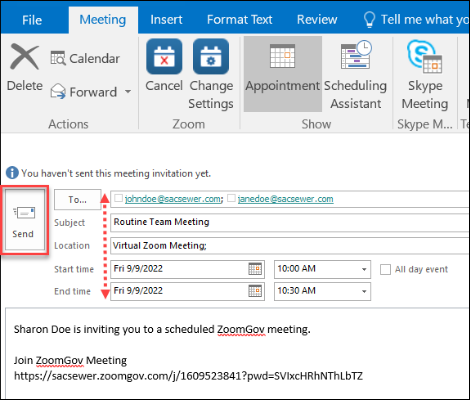Click the Delete X icon
Image resolution: width=470 pixels, height=400 pixels.
pos(24,57)
